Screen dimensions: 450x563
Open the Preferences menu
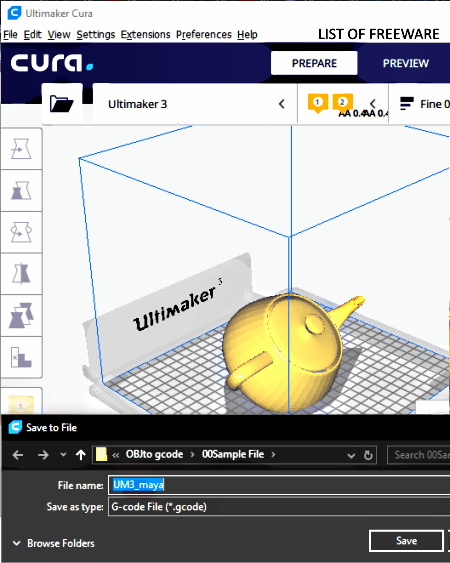[x=204, y=34]
